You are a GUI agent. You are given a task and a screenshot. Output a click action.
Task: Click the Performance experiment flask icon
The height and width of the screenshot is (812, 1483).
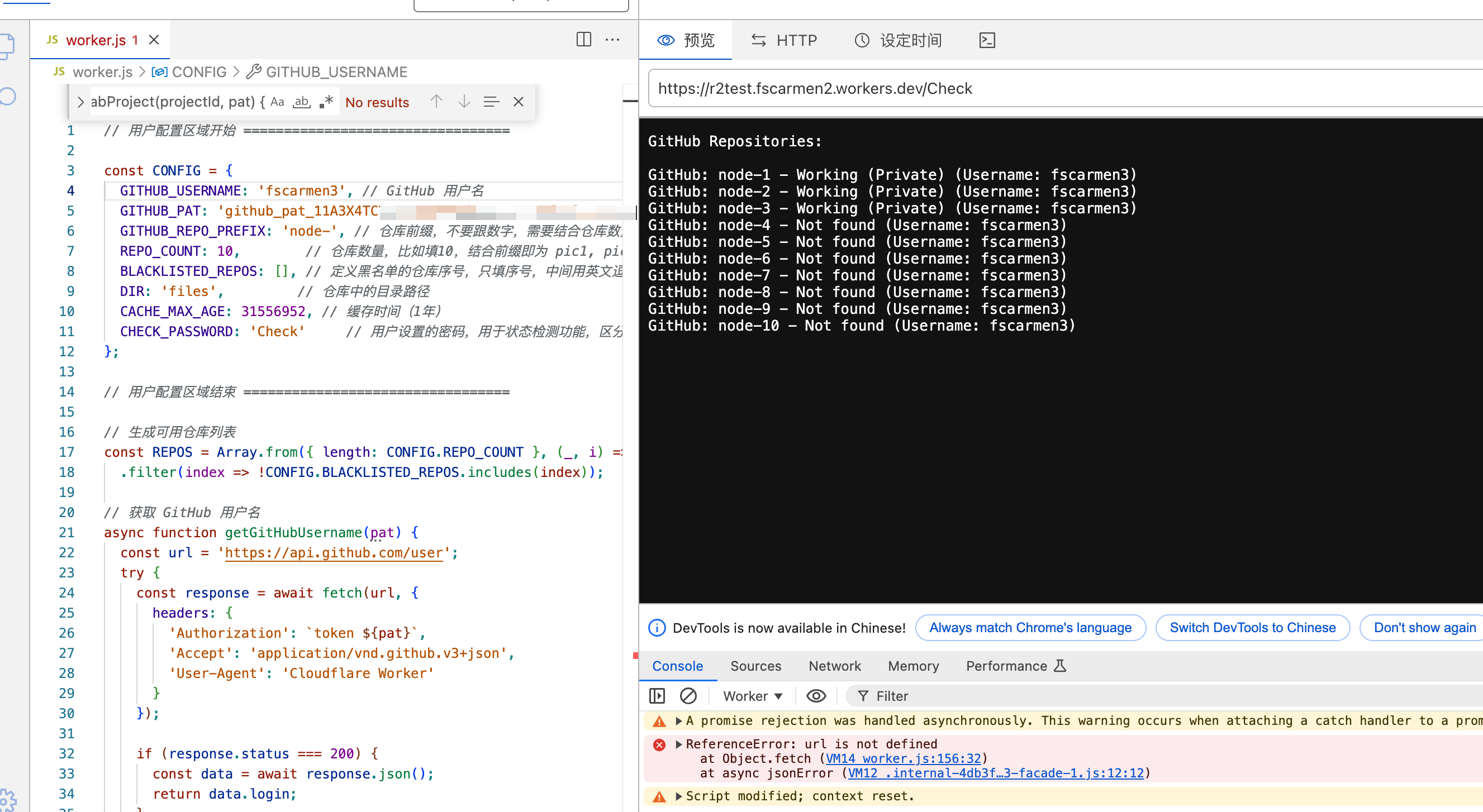pos(1059,666)
